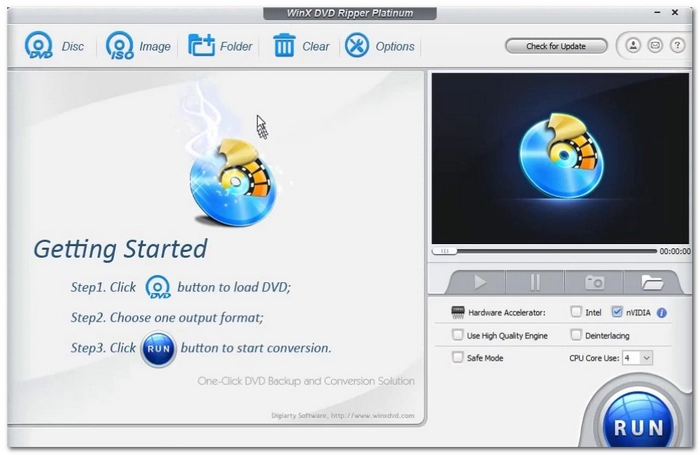Open the user registration icon

[633, 45]
